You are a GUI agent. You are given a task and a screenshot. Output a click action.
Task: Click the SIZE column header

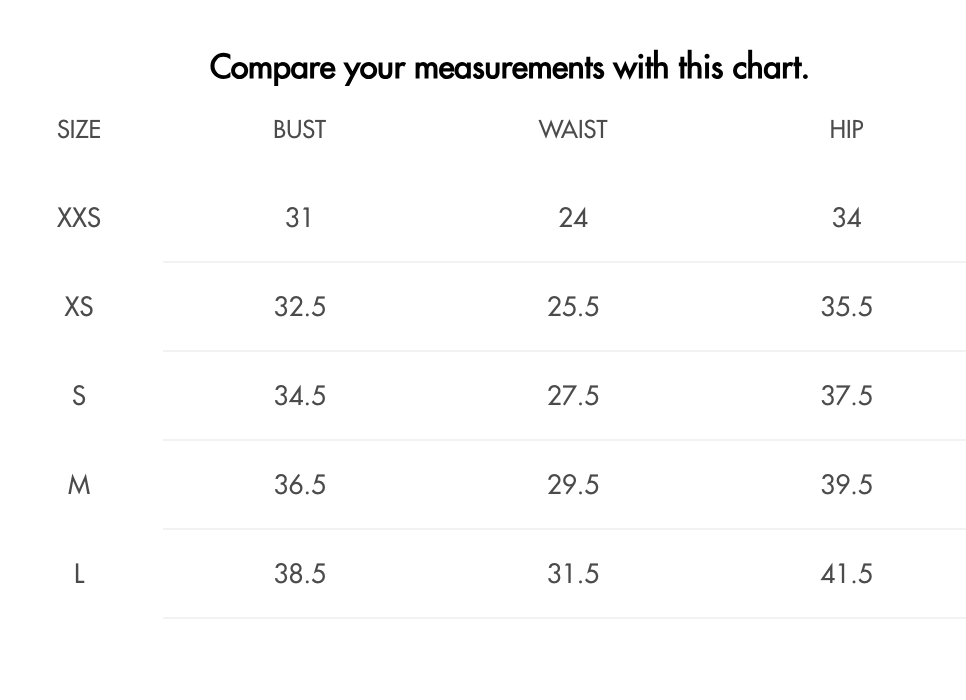79,129
